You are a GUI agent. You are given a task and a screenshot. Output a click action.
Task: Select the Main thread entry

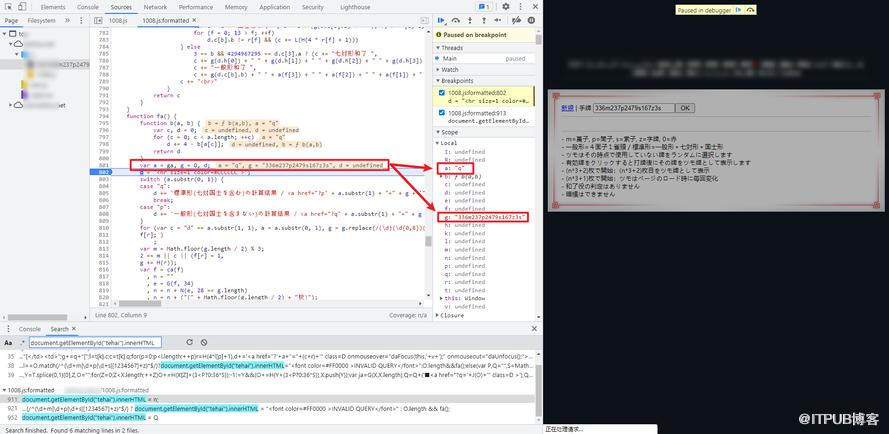click(484, 59)
